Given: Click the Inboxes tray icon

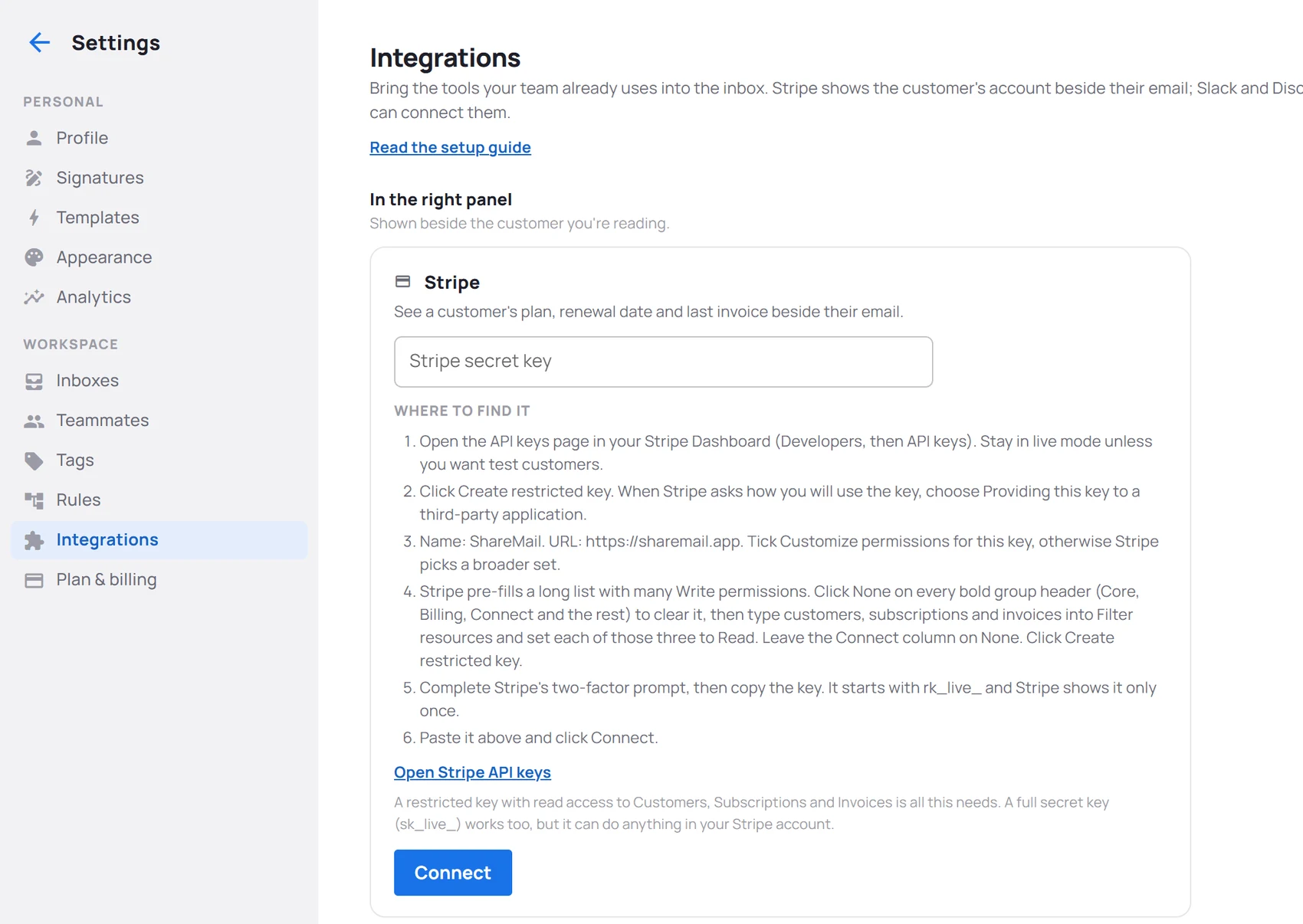Looking at the screenshot, I should [x=34, y=381].
